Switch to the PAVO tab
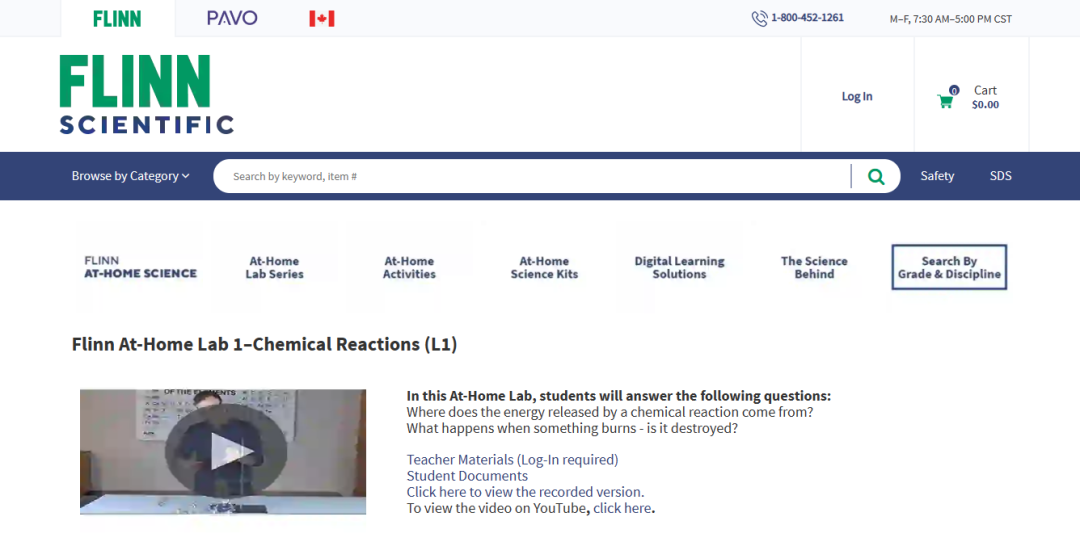 232,19
